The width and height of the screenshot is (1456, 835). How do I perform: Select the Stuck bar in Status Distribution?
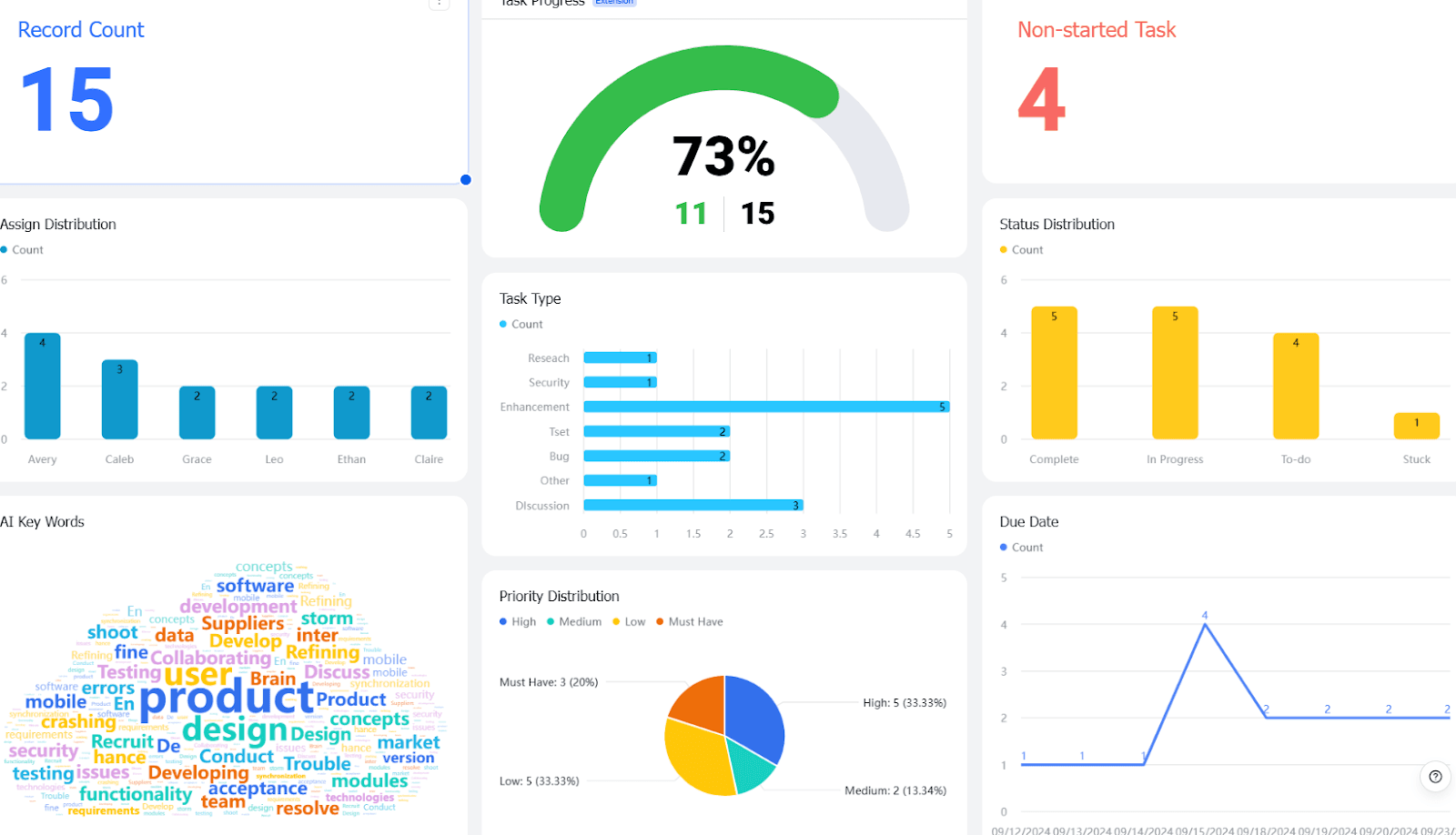1417,426
